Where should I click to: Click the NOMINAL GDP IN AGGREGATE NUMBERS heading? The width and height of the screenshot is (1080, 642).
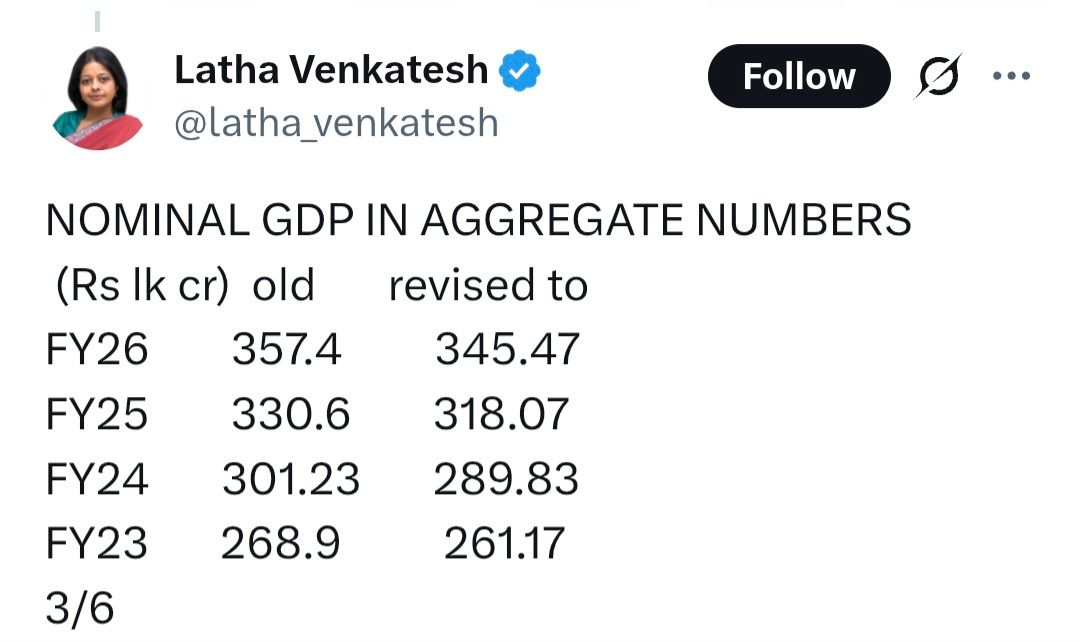pos(478,221)
